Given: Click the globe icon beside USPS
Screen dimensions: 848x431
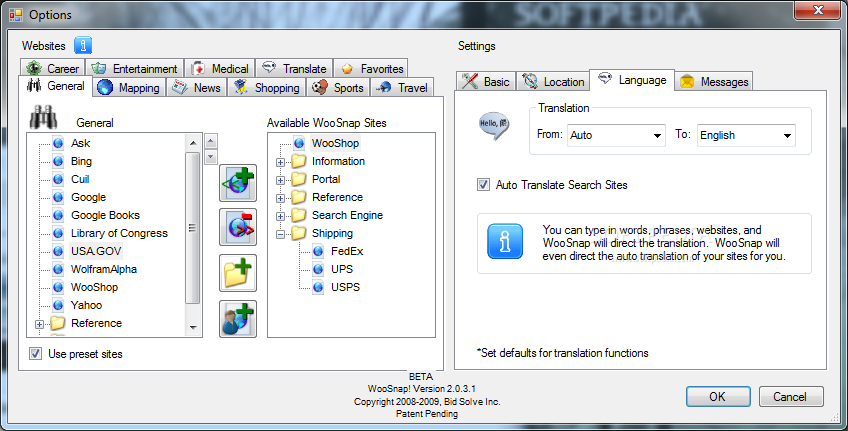Looking at the screenshot, I should click(x=319, y=287).
